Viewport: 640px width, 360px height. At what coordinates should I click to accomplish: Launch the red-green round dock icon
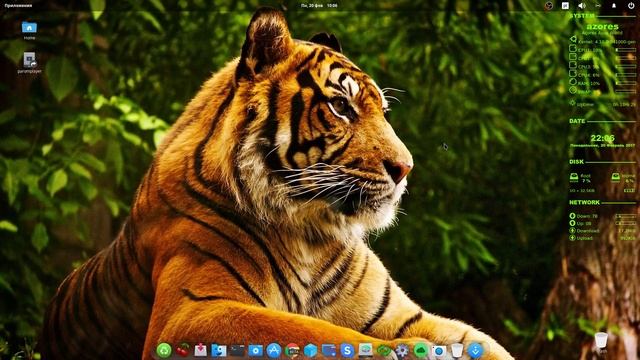click(292, 350)
